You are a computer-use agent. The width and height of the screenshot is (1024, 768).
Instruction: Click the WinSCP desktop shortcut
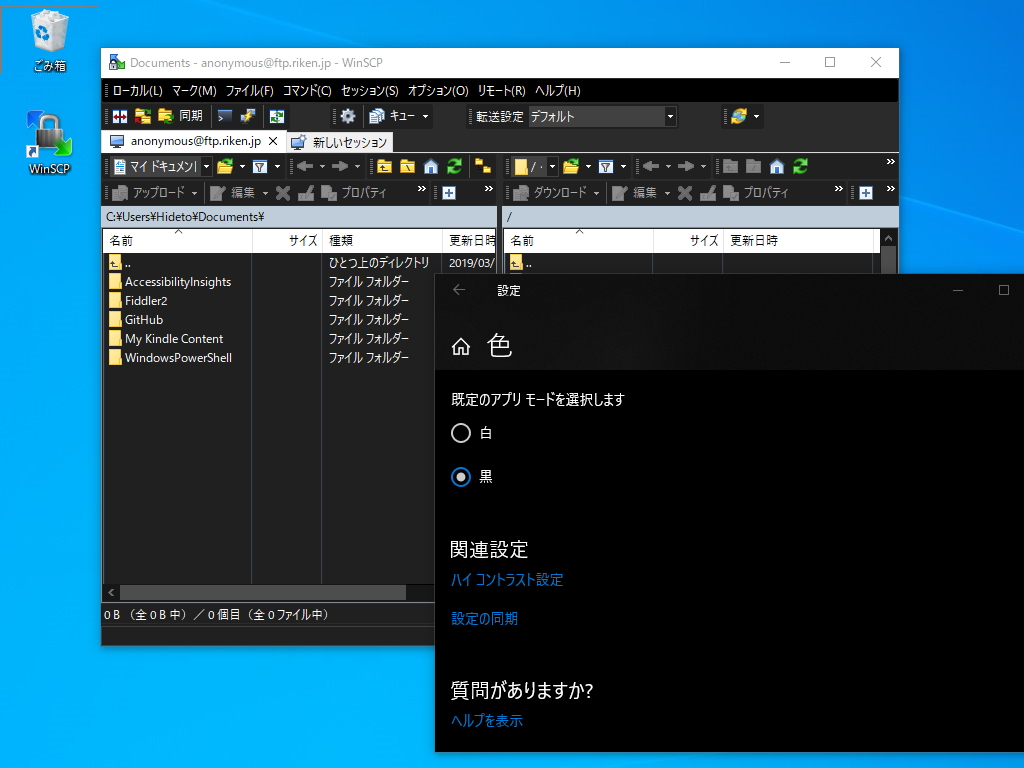click(49, 135)
